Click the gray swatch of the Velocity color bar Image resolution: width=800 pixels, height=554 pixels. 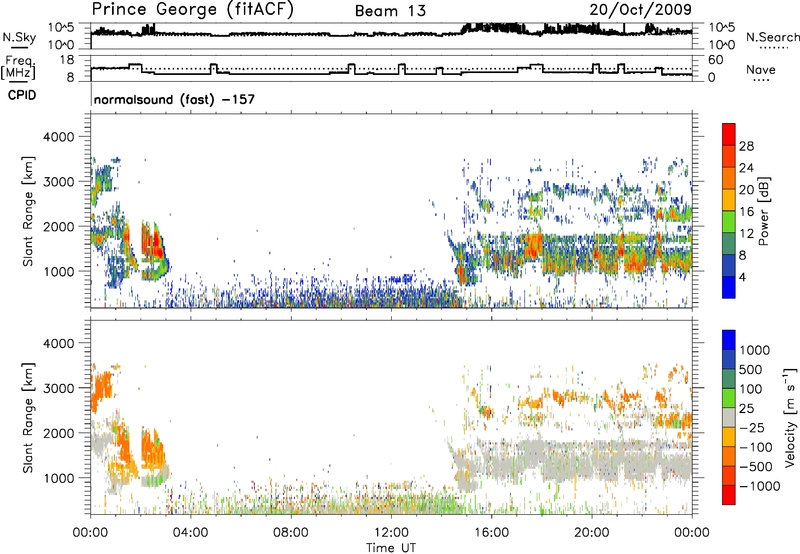(729, 418)
